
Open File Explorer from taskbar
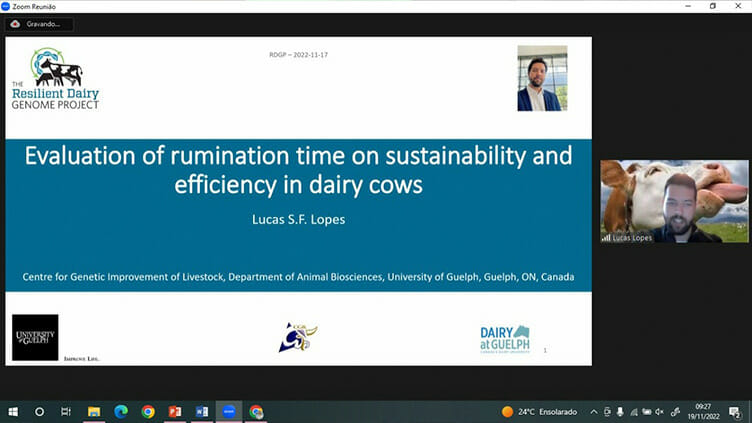[x=94, y=411]
